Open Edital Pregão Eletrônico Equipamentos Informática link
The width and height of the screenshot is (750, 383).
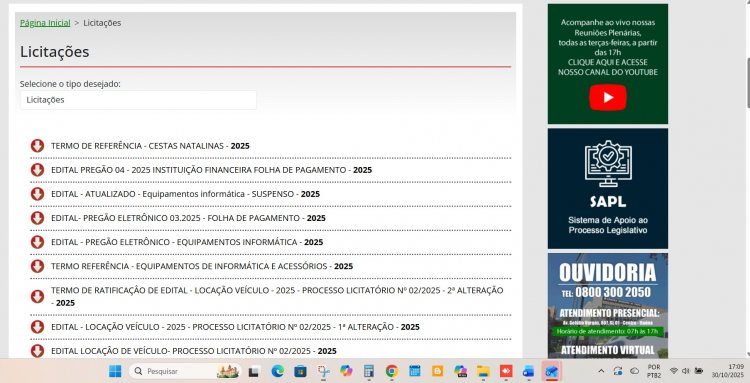tap(187, 242)
